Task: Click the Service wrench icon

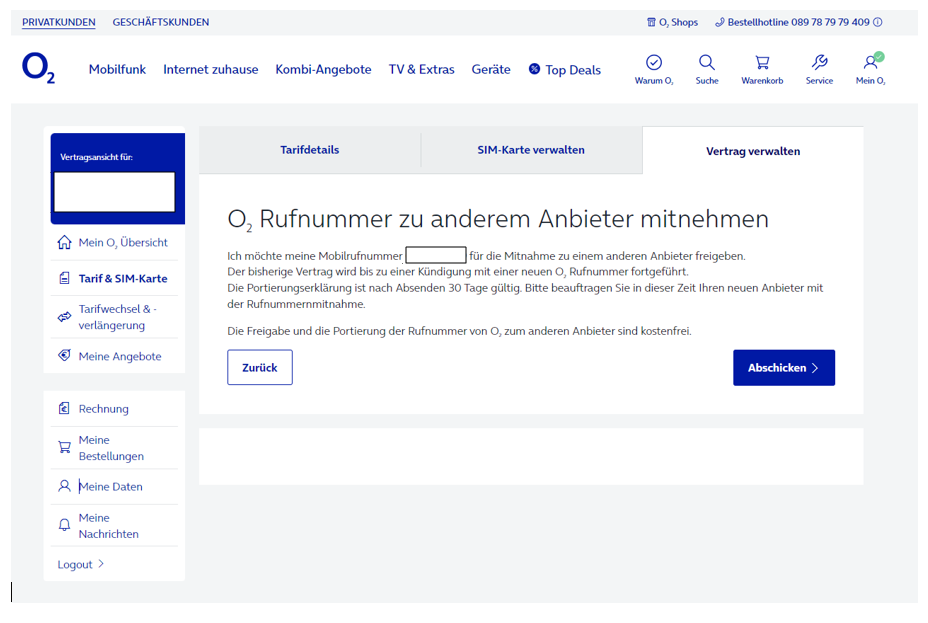Action: 819,63
